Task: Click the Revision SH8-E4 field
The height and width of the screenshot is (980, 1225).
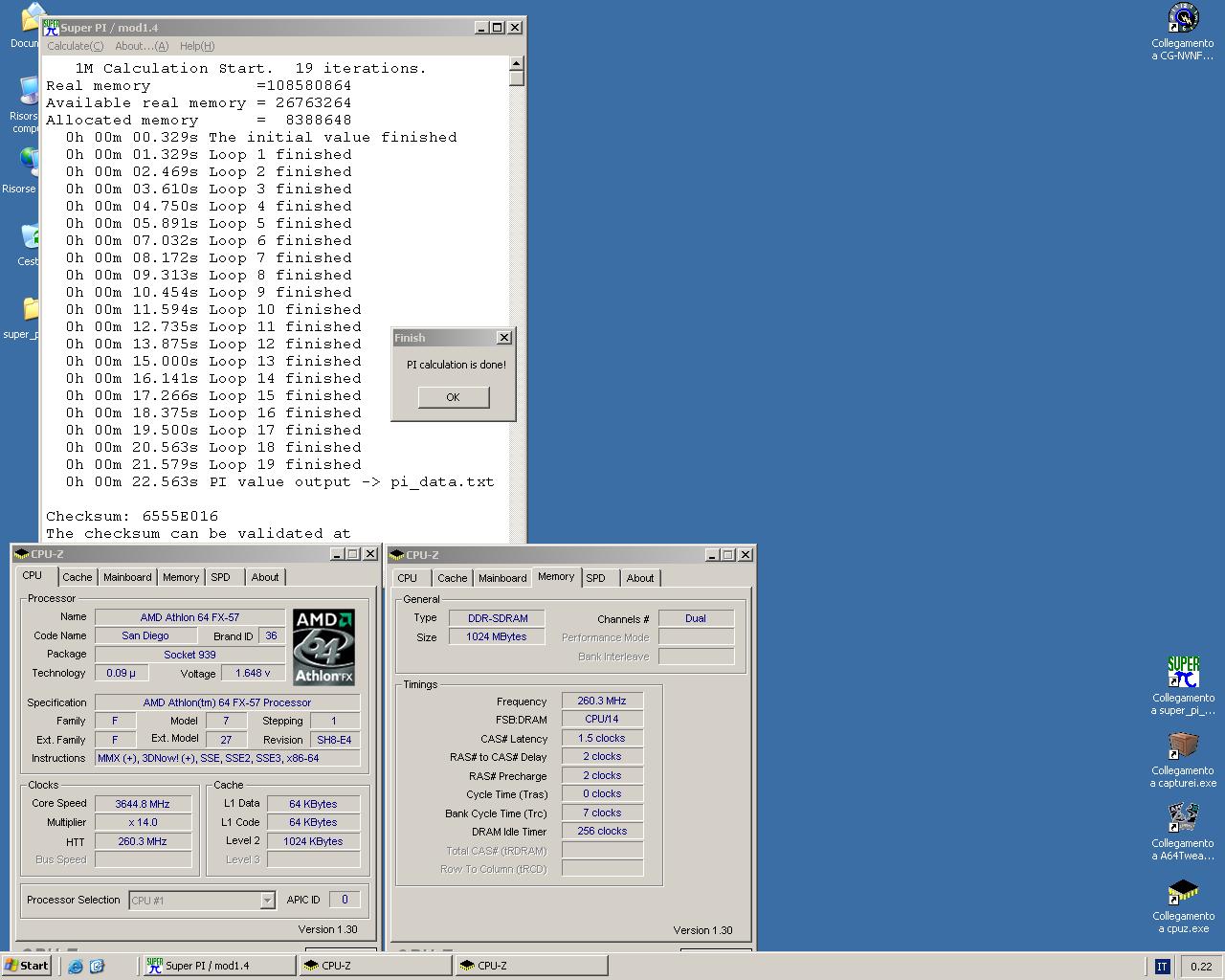Action: pos(334,740)
